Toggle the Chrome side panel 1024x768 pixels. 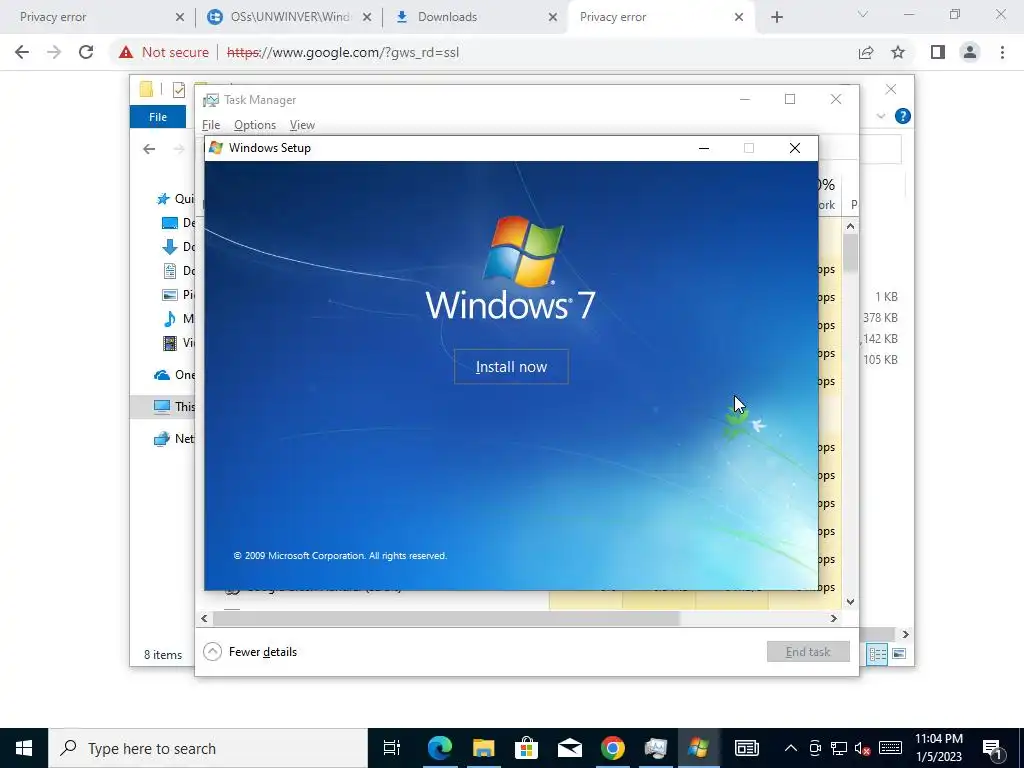click(938, 52)
